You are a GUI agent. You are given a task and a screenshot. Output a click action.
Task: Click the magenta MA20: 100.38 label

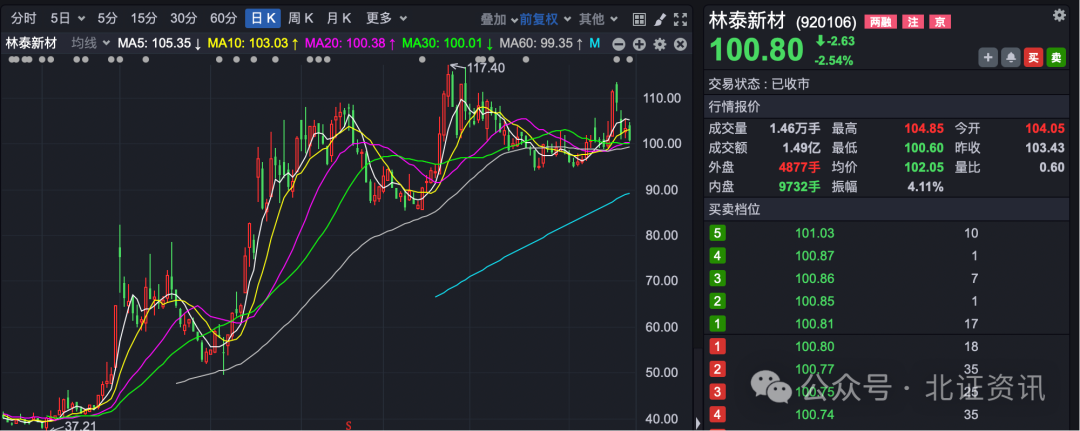(345, 43)
